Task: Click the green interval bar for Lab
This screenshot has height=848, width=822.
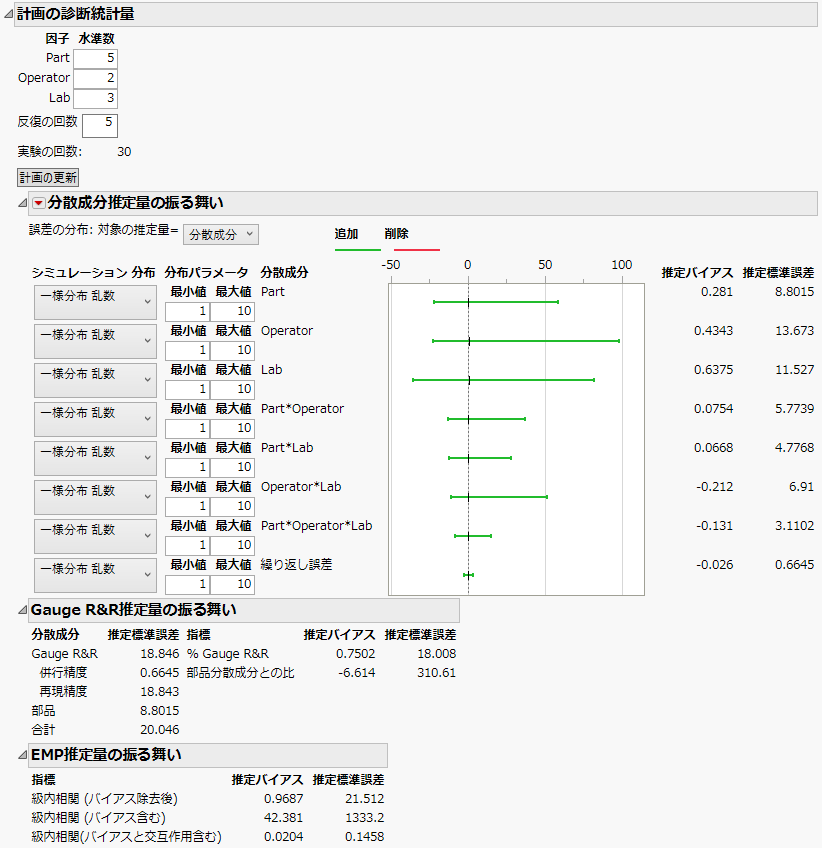Action: click(x=501, y=380)
